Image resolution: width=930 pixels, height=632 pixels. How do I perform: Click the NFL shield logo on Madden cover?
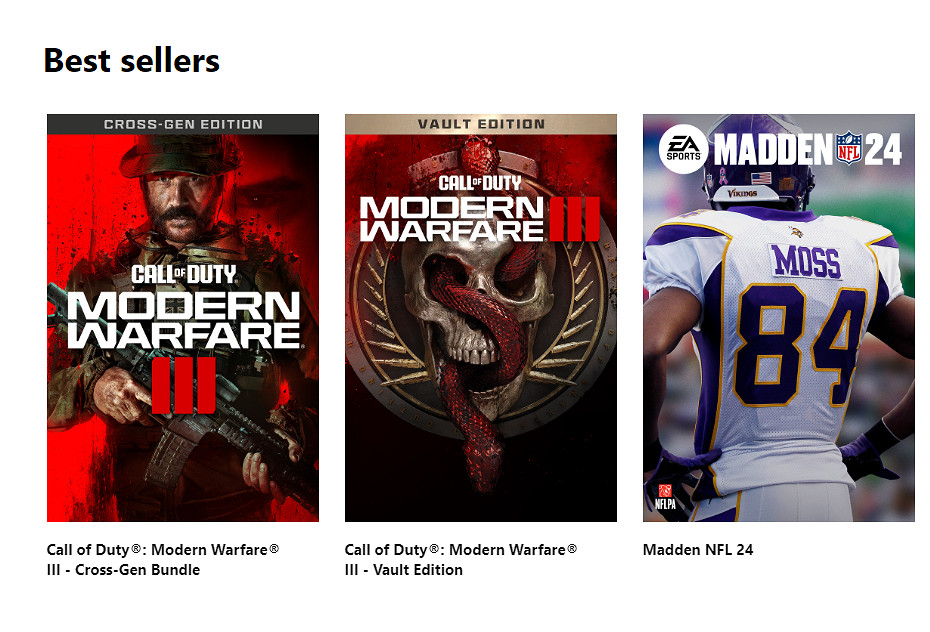point(849,148)
